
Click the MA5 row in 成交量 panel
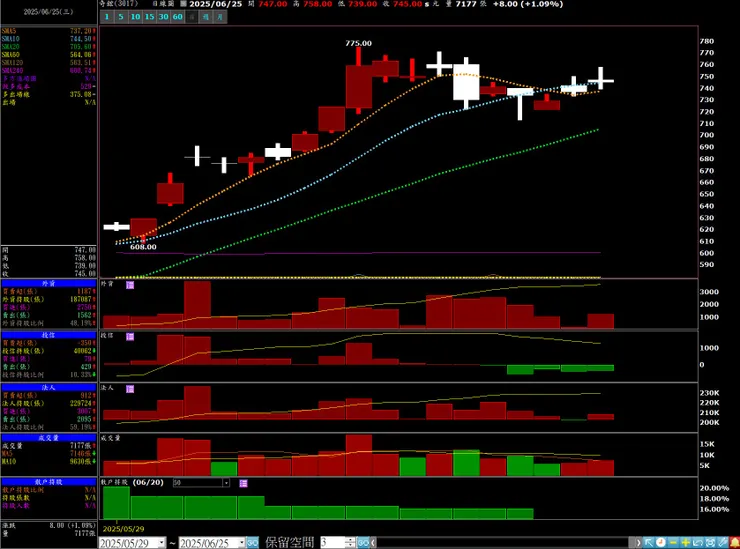coord(49,454)
